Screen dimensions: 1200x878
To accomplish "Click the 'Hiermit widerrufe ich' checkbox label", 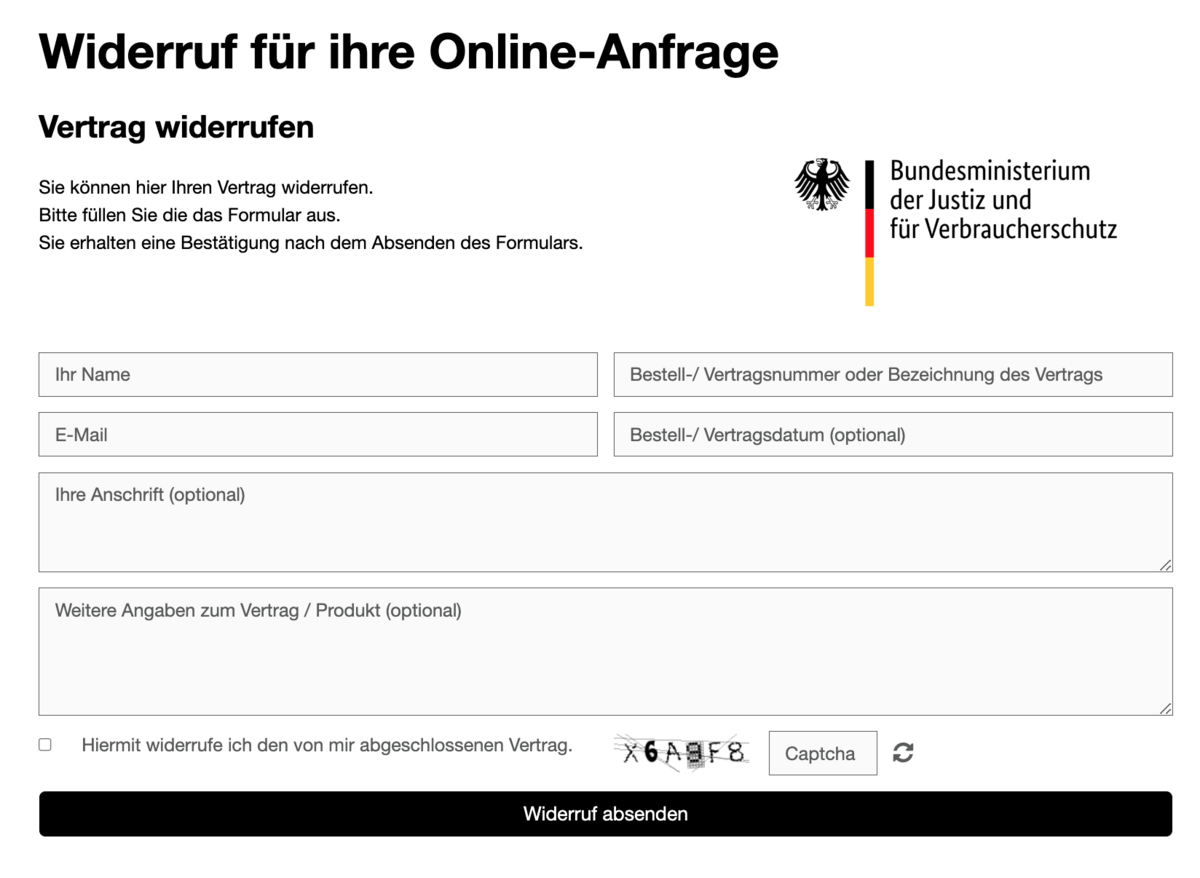I will (x=327, y=745).
